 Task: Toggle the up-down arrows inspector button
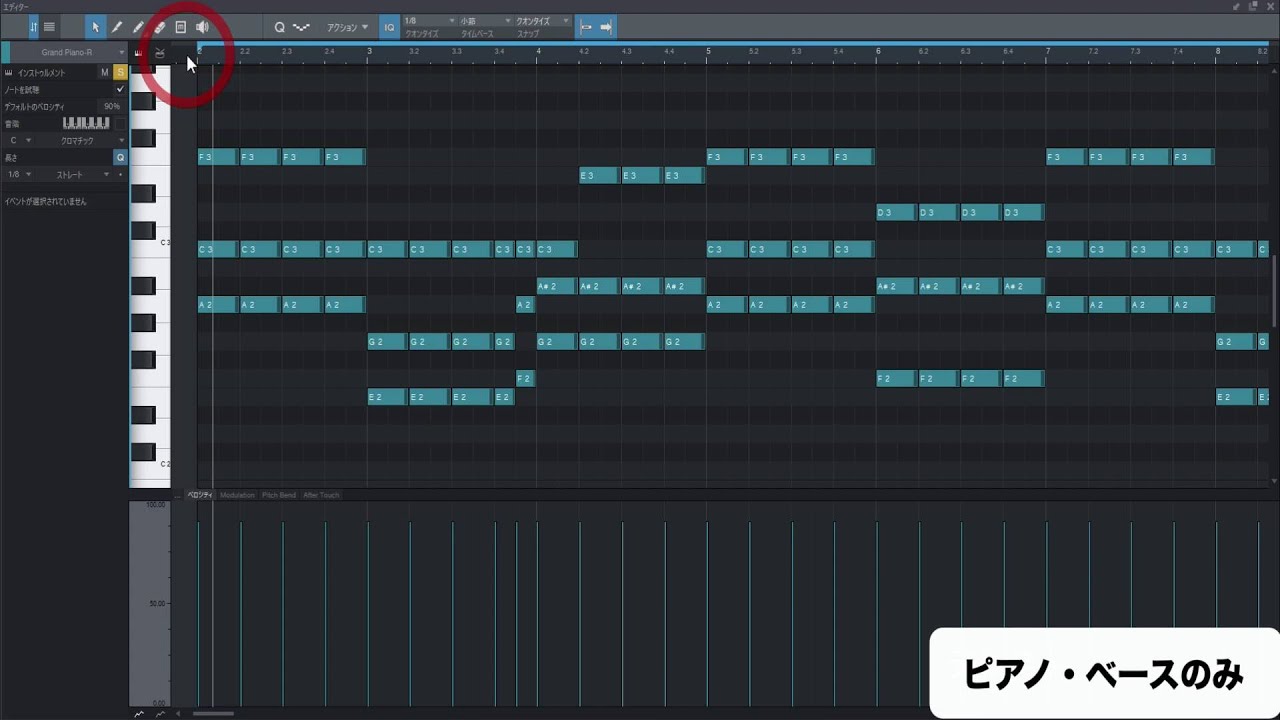[34, 27]
